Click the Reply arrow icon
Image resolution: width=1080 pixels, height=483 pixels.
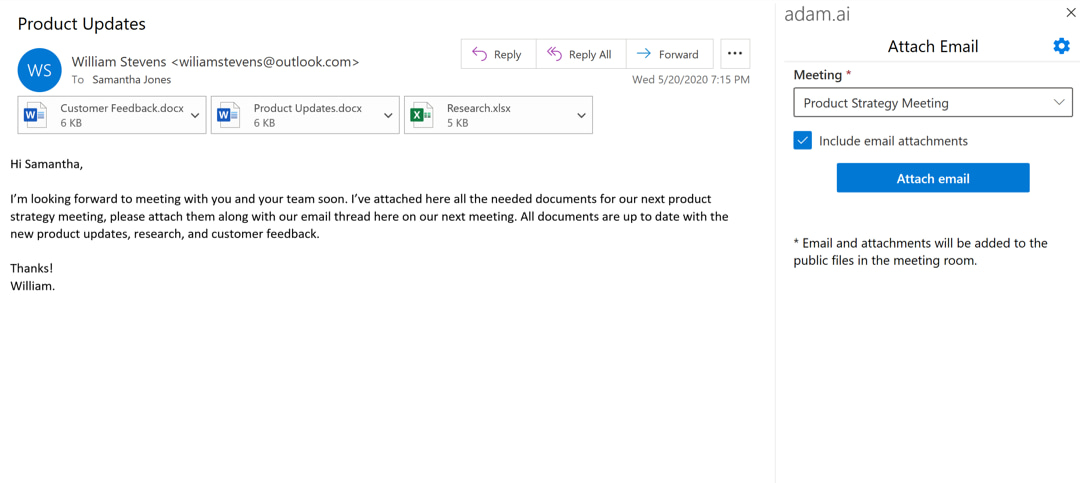pos(479,54)
